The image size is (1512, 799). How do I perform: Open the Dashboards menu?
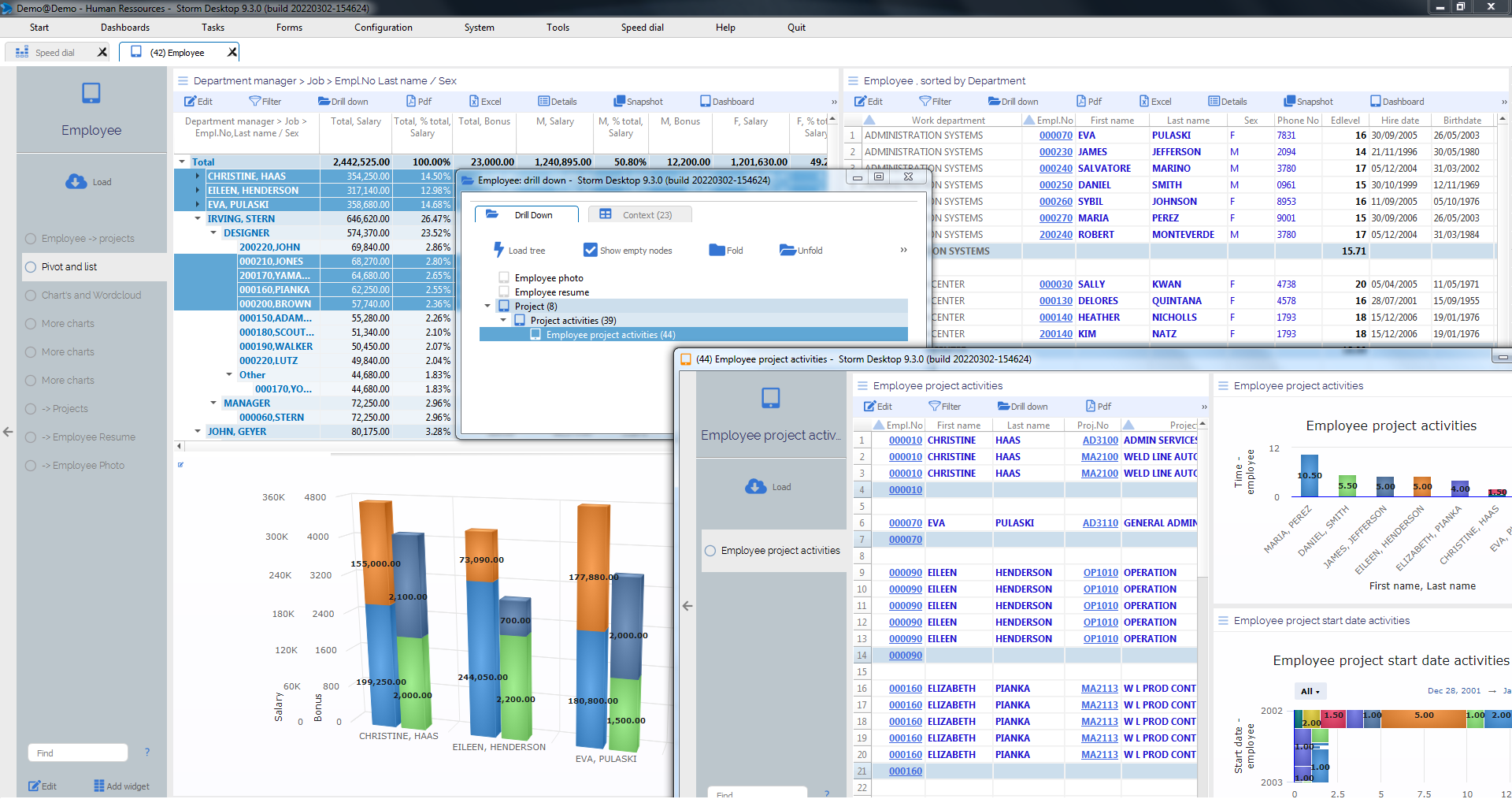click(125, 28)
